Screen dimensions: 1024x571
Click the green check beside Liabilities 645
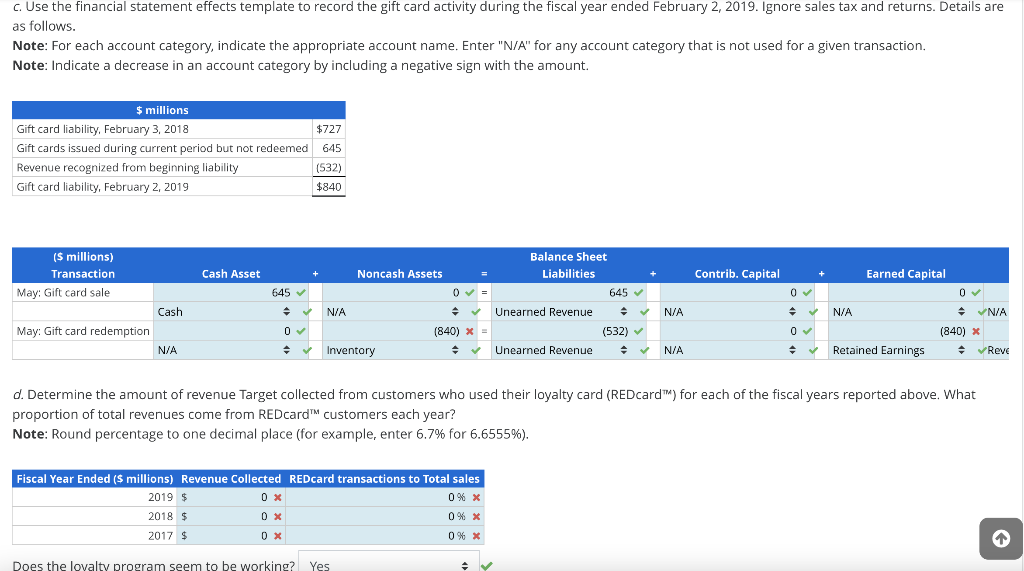click(639, 293)
